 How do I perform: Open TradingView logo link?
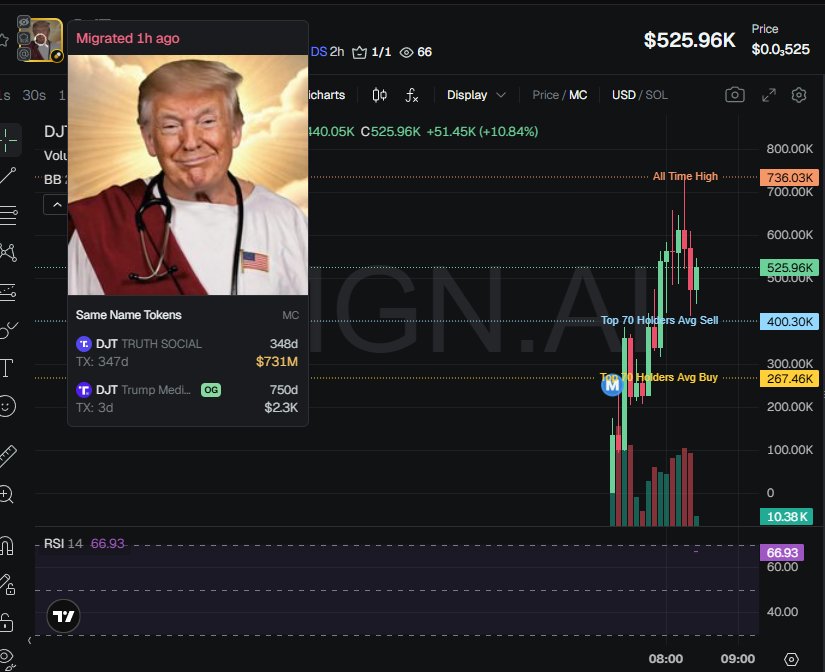point(64,616)
